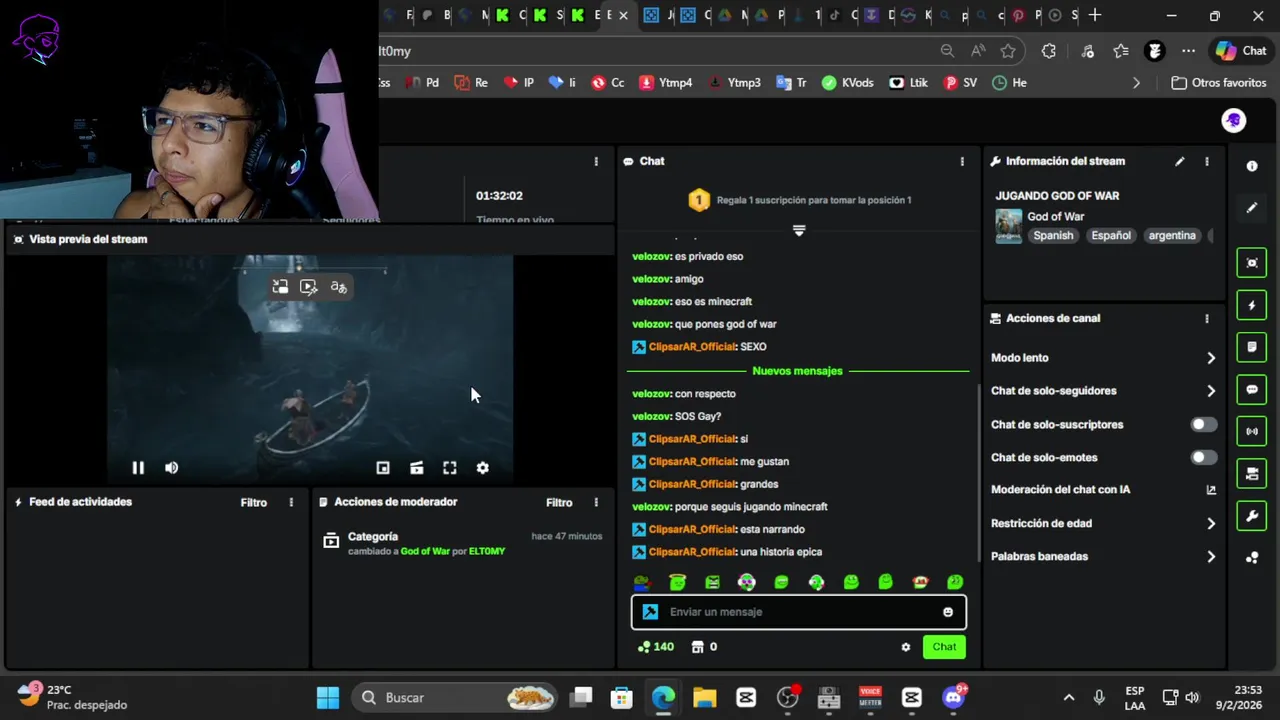Open KVods bookmark

click(847, 83)
